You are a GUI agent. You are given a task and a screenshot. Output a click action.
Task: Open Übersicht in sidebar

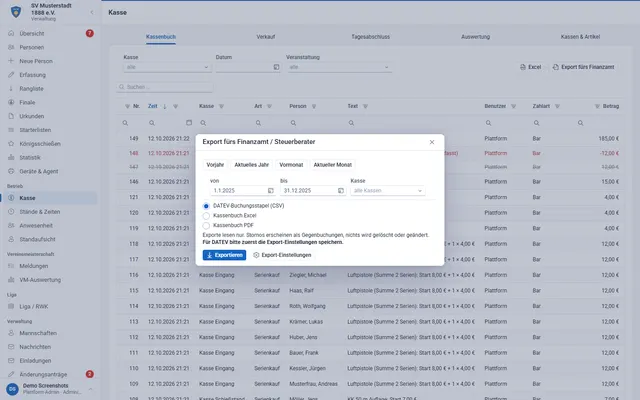[x=49, y=33]
